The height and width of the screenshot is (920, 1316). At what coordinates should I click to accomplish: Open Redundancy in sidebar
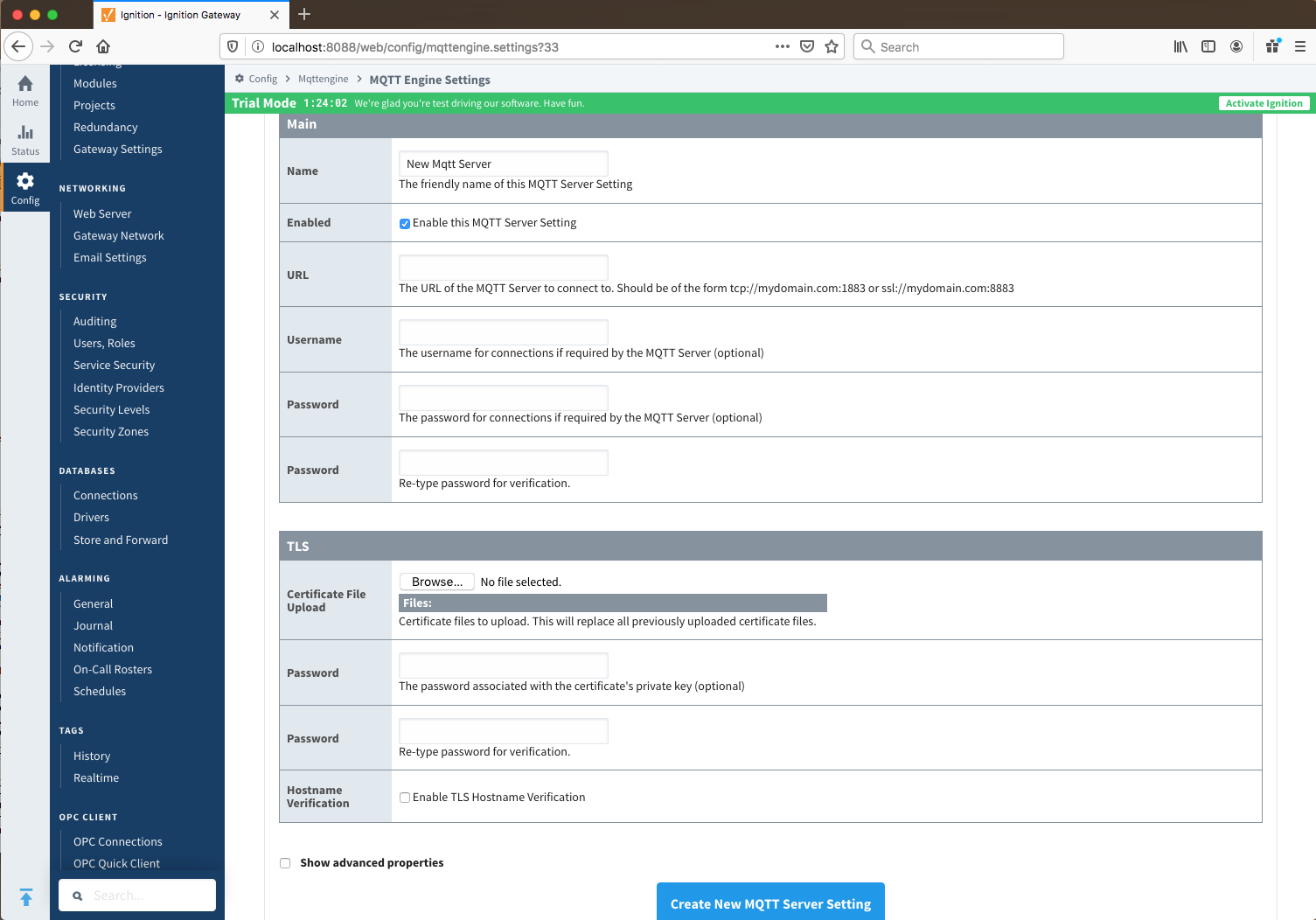click(106, 128)
